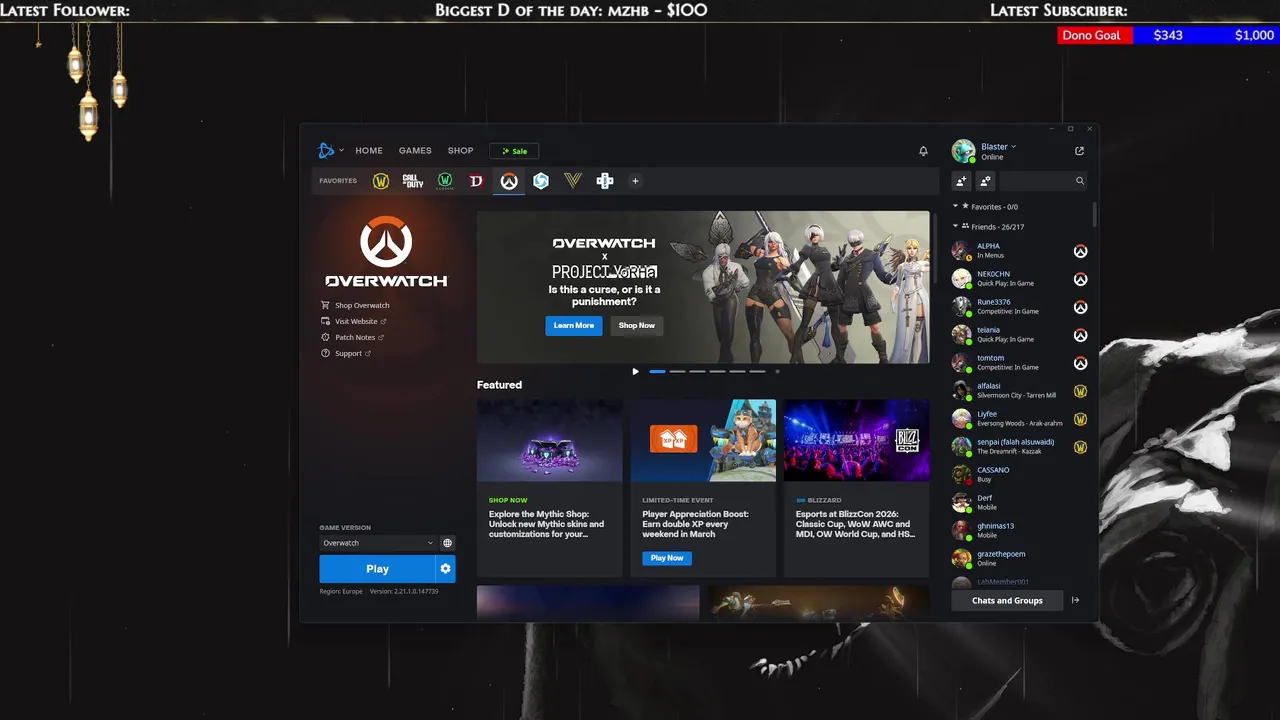Select Call of Duty favorite icon

(413, 181)
